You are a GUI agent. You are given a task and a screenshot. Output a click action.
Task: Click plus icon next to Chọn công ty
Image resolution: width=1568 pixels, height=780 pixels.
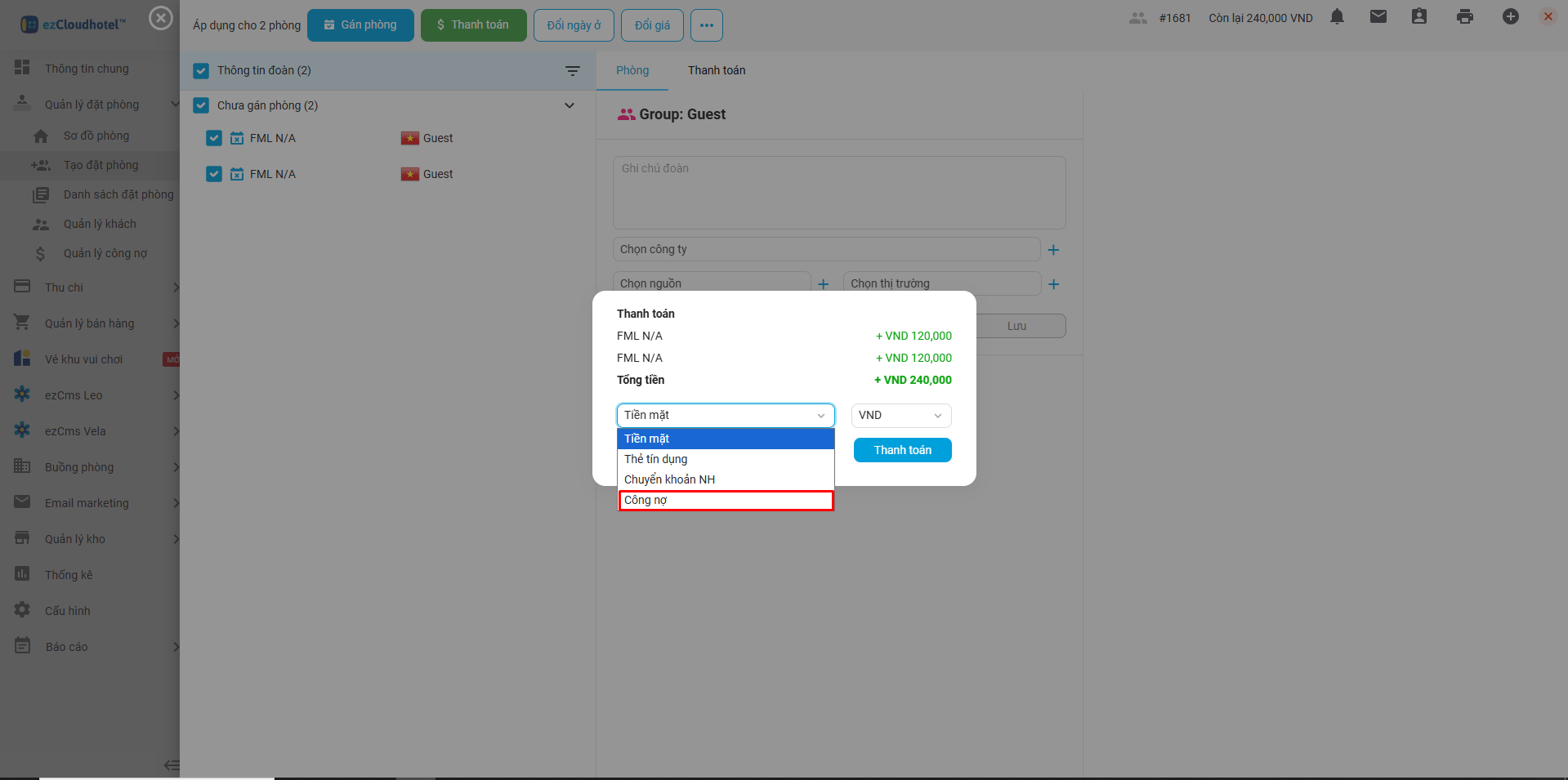[1053, 250]
